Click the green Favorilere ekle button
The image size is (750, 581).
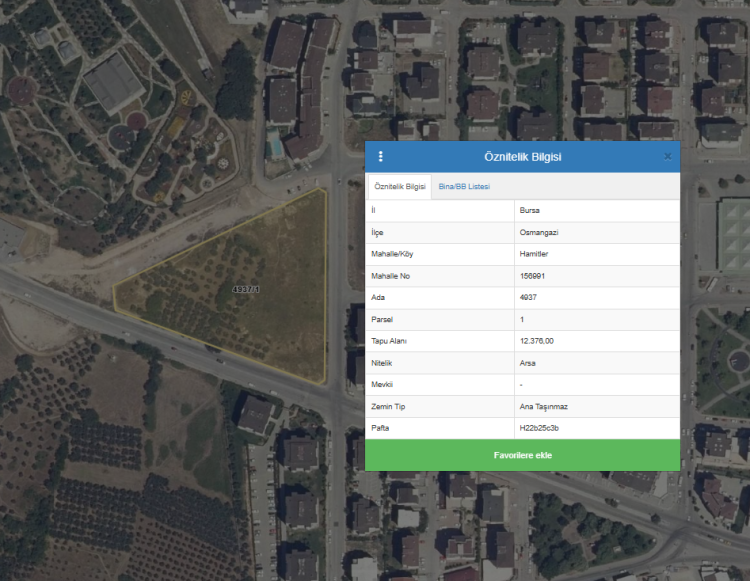(x=522, y=455)
